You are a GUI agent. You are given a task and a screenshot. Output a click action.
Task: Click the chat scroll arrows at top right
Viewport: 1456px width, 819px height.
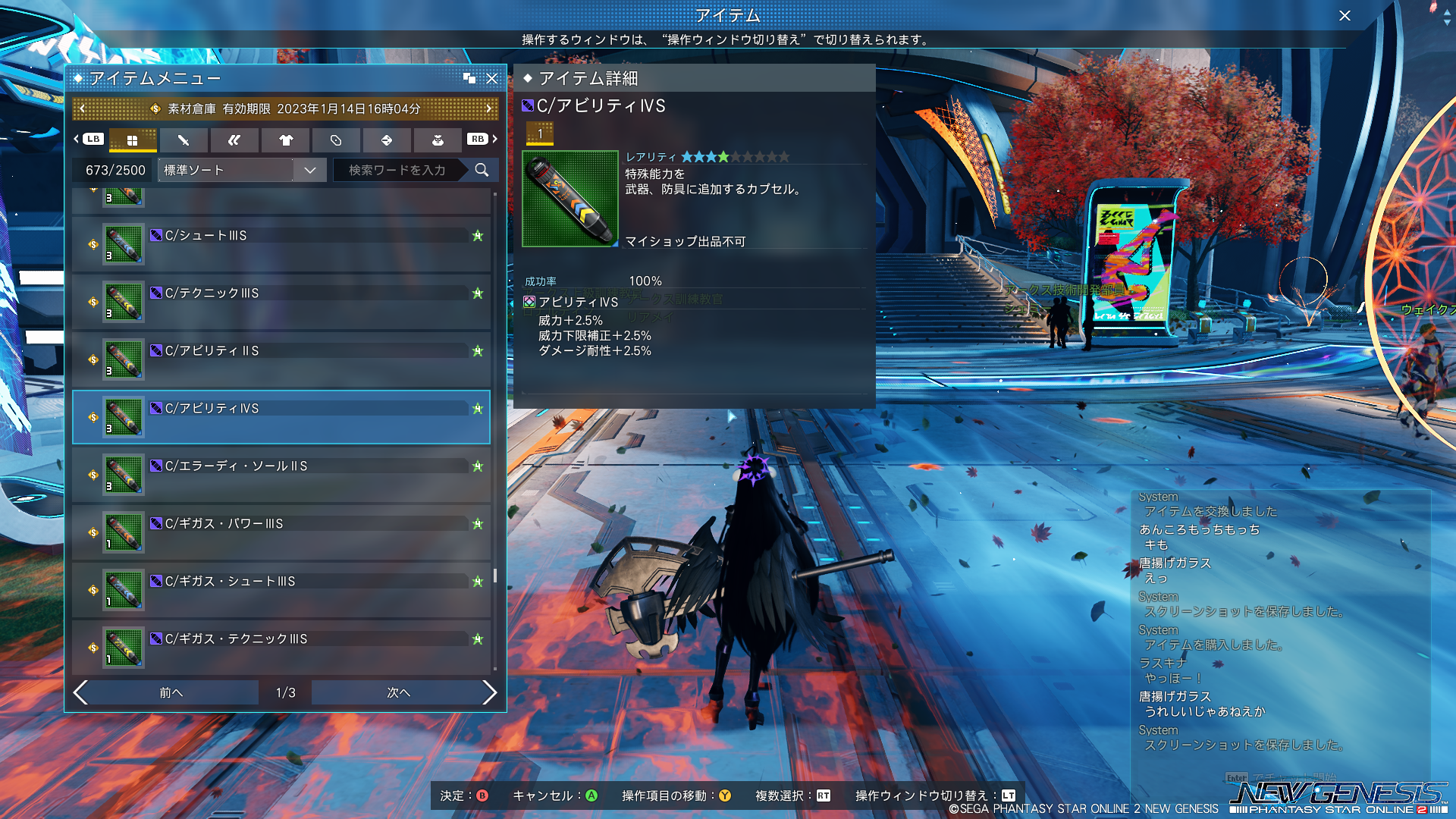(x=1446, y=18)
